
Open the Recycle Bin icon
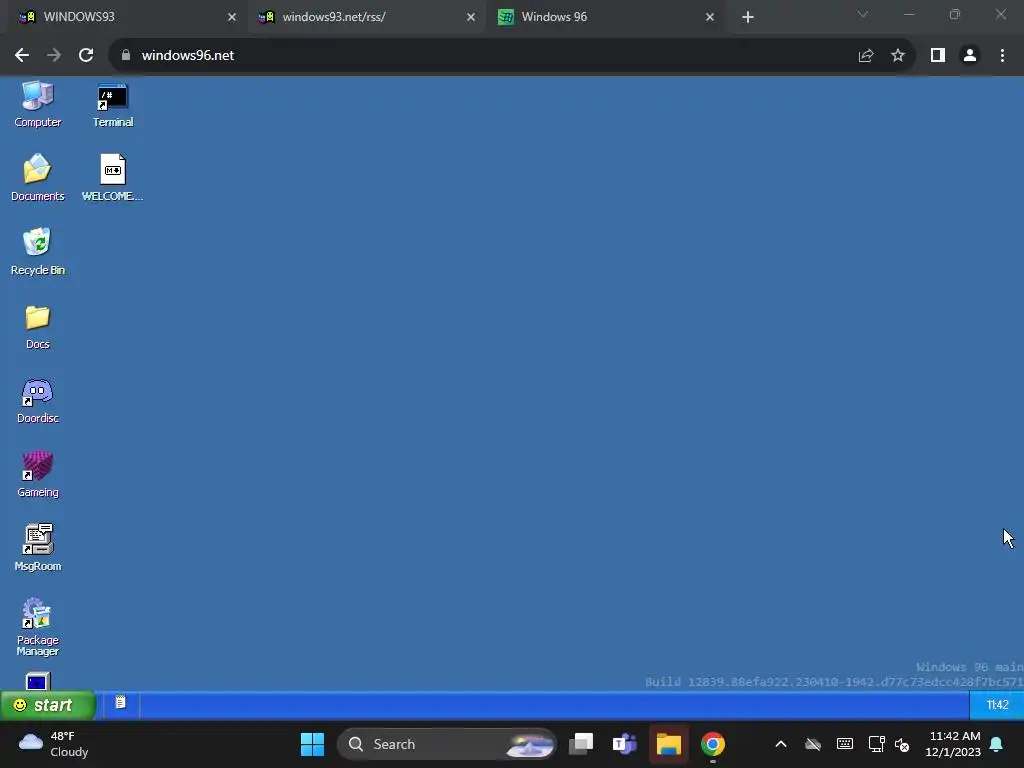37,251
